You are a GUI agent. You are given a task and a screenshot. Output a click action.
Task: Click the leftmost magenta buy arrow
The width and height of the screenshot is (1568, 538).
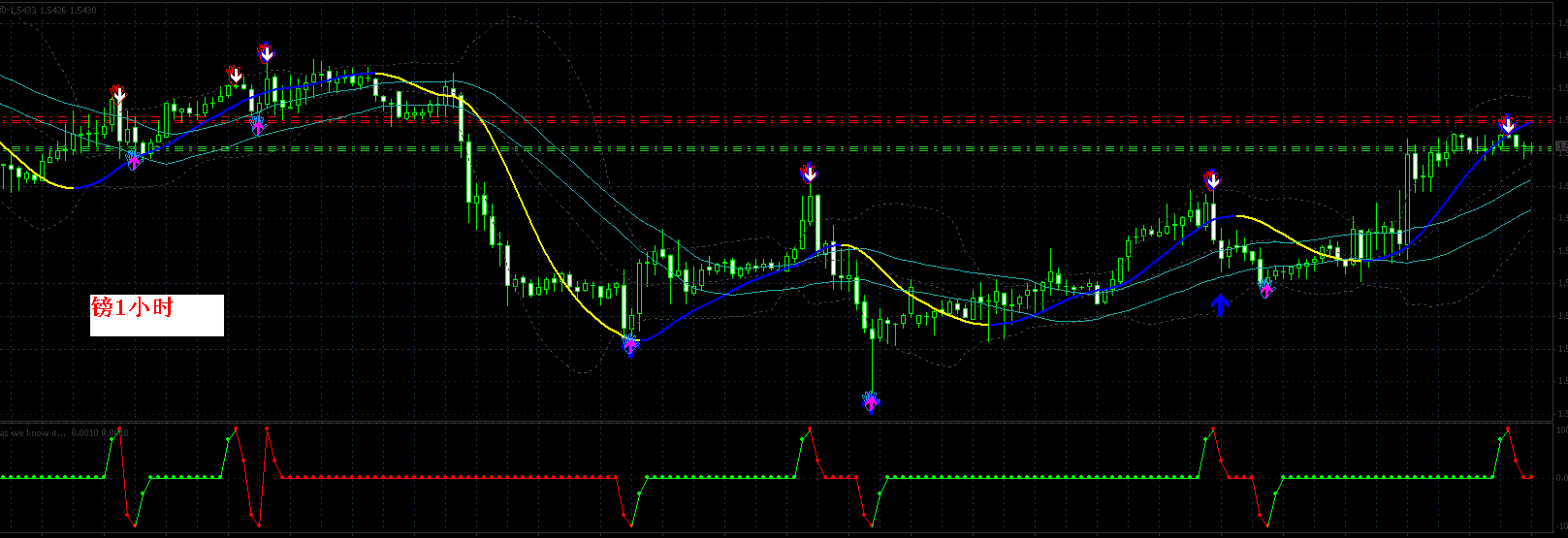pos(134,161)
